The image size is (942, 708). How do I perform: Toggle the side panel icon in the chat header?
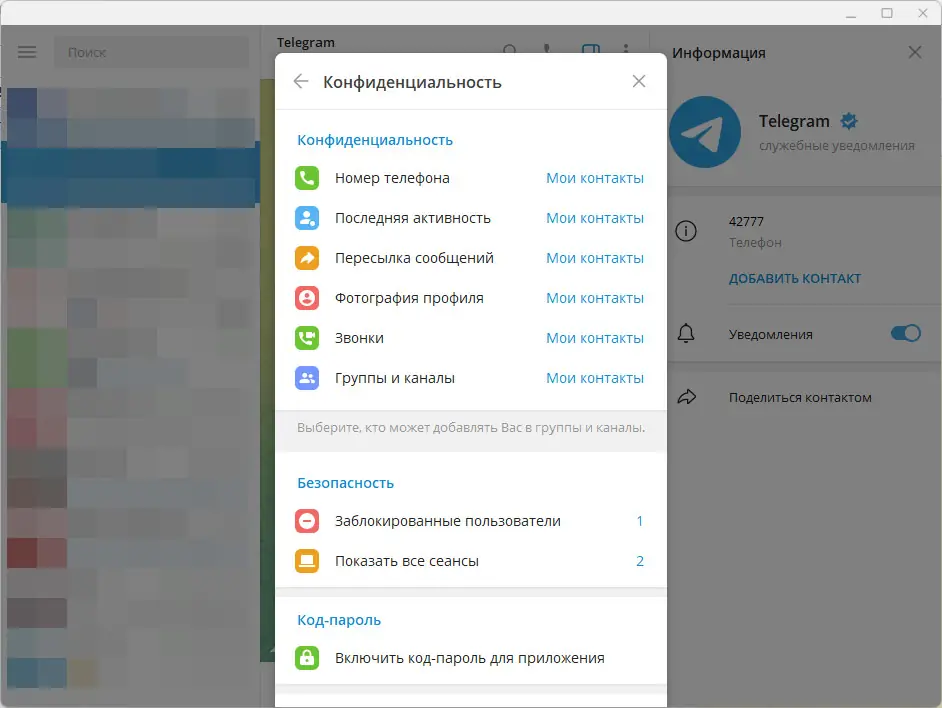591,48
